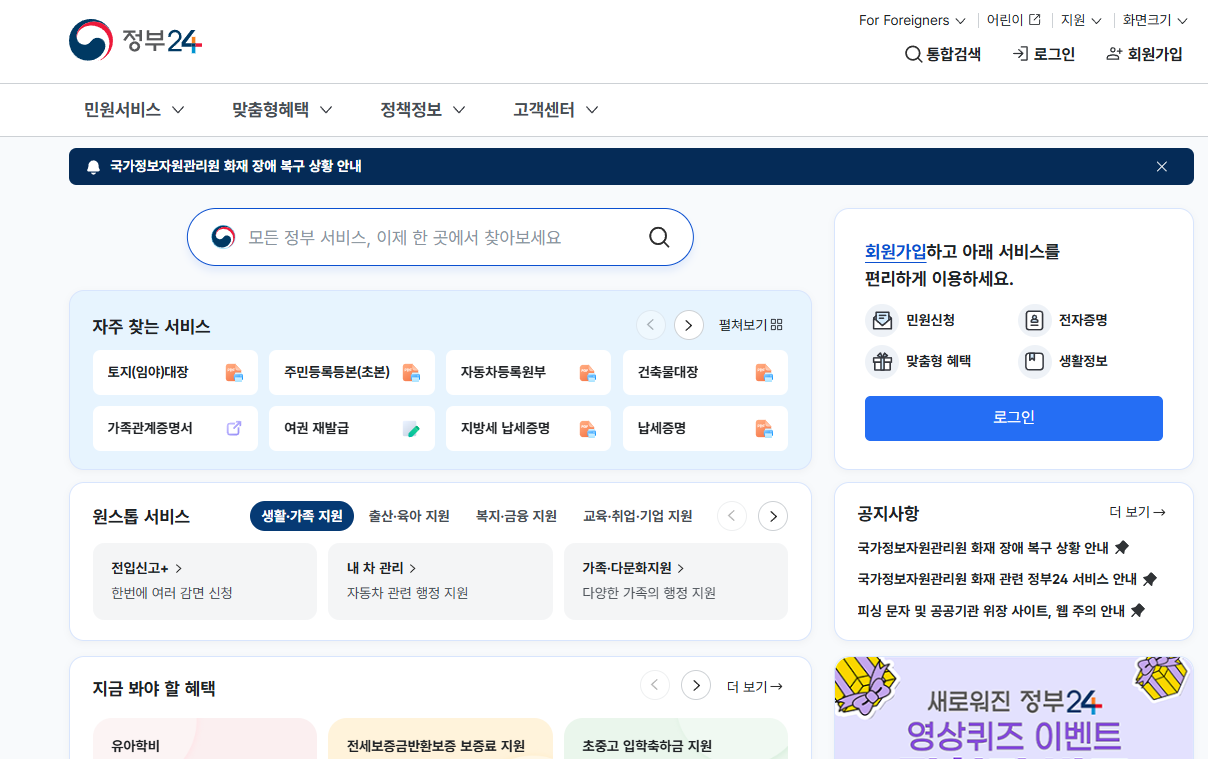The height and width of the screenshot is (759, 1208).
Task: Click the external link icon beside 가족관계증명서
Action: tap(233, 428)
